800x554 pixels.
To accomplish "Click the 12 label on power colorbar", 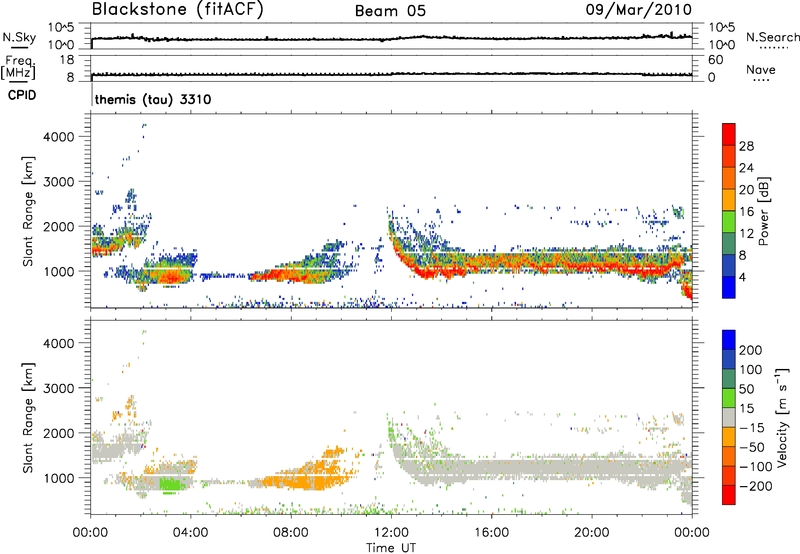I will click(746, 234).
